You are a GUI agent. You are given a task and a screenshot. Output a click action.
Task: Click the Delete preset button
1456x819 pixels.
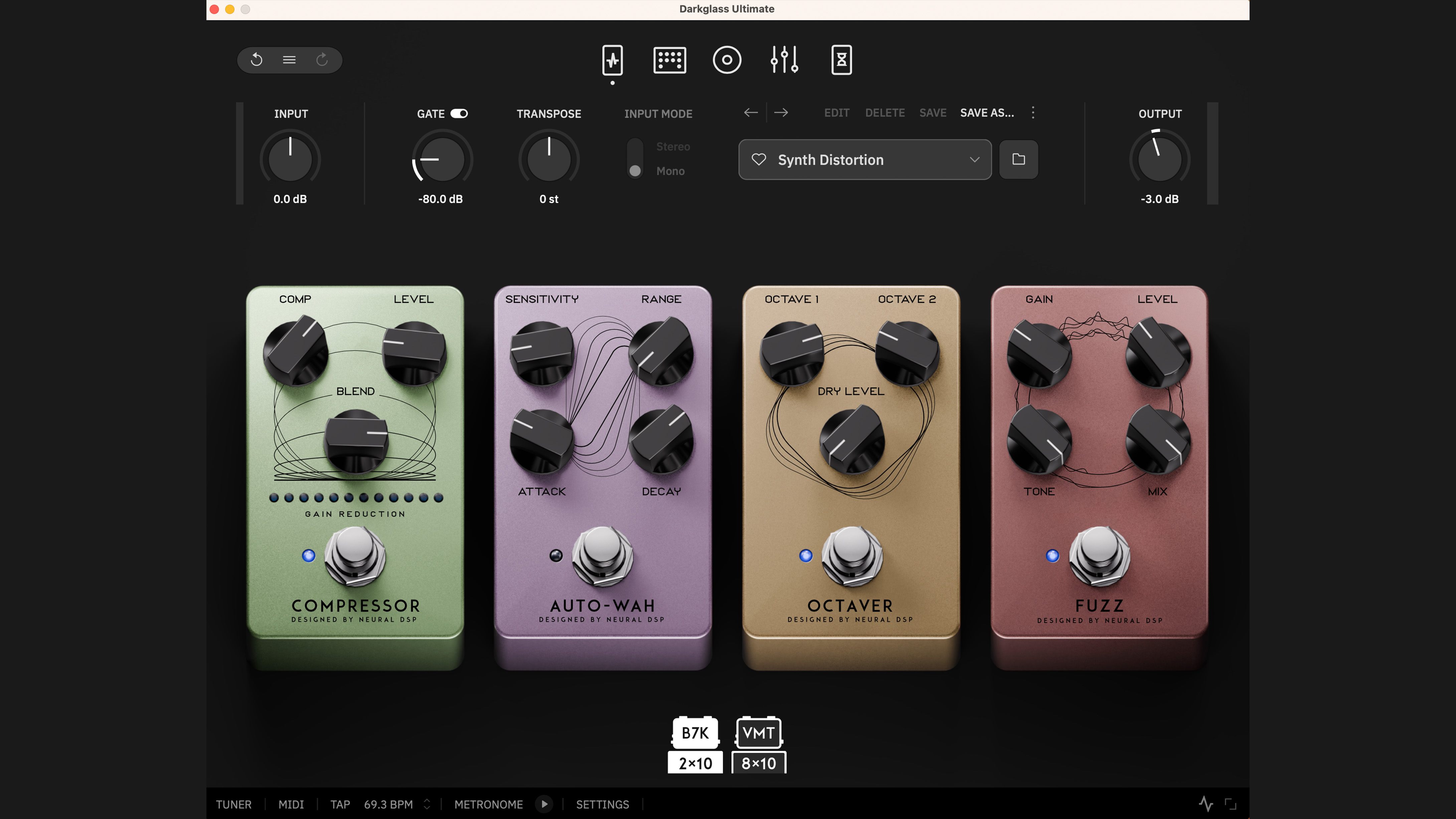coord(884,113)
